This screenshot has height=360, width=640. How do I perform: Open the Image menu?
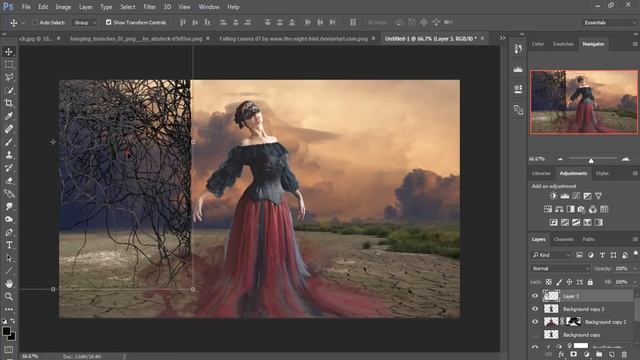(63, 7)
